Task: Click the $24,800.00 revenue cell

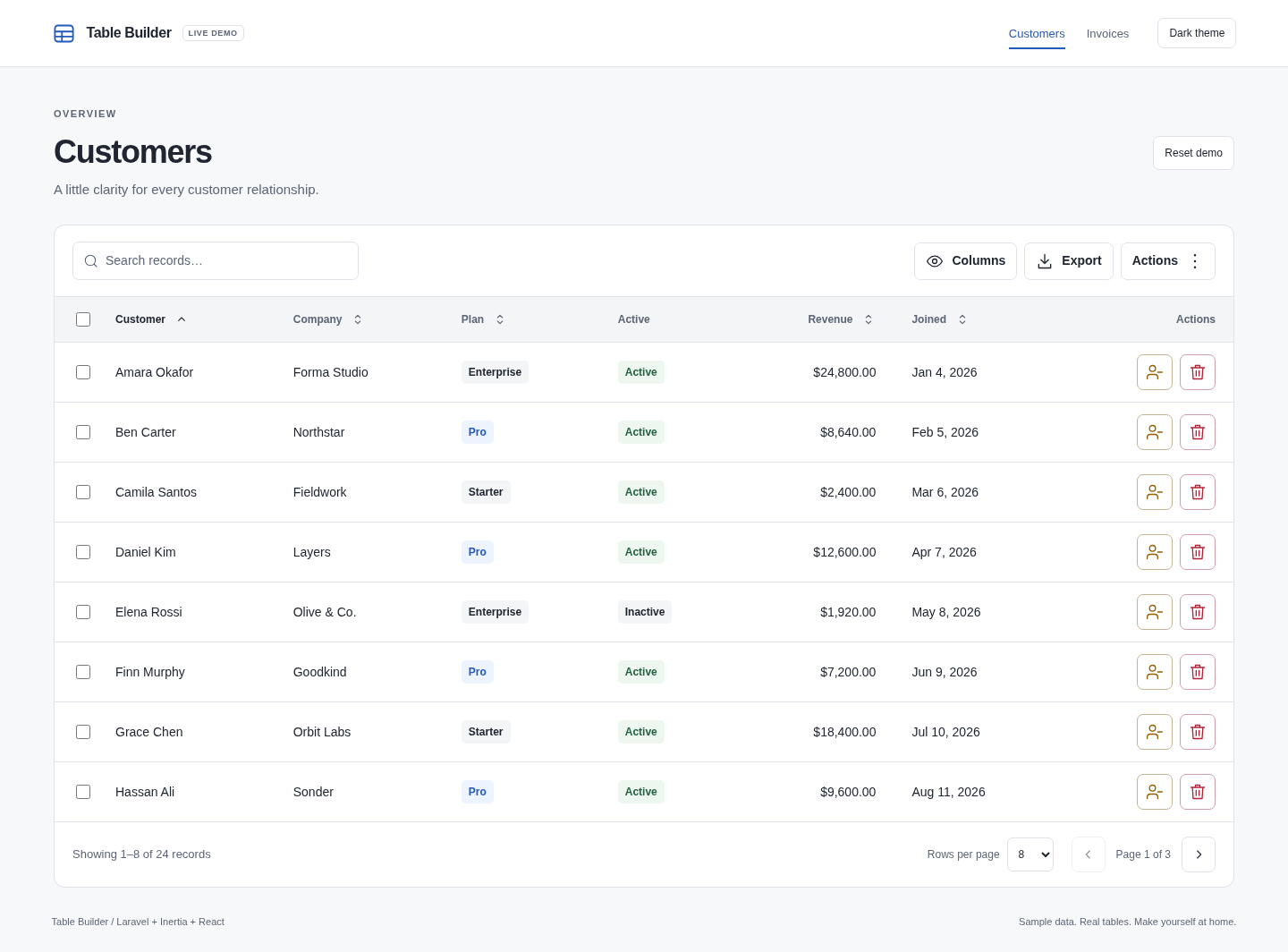Action: coord(844,372)
